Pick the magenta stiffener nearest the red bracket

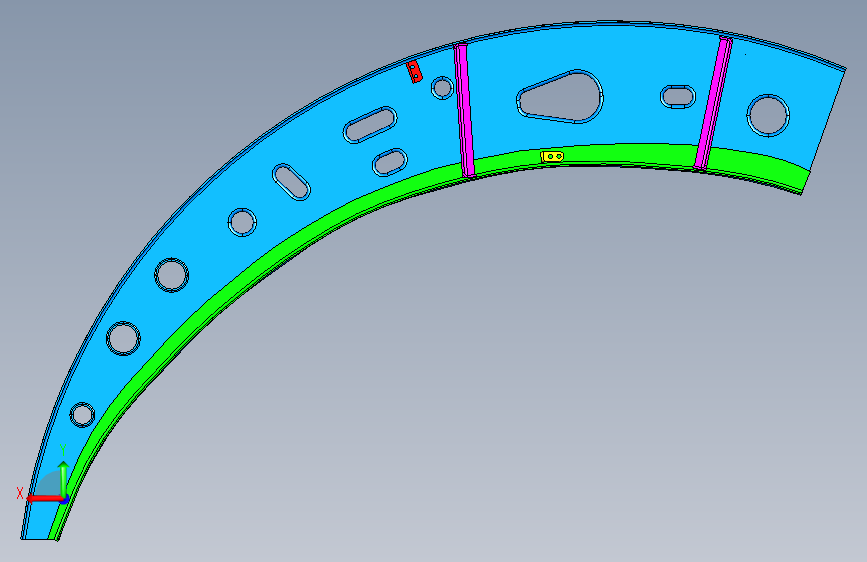point(464,111)
